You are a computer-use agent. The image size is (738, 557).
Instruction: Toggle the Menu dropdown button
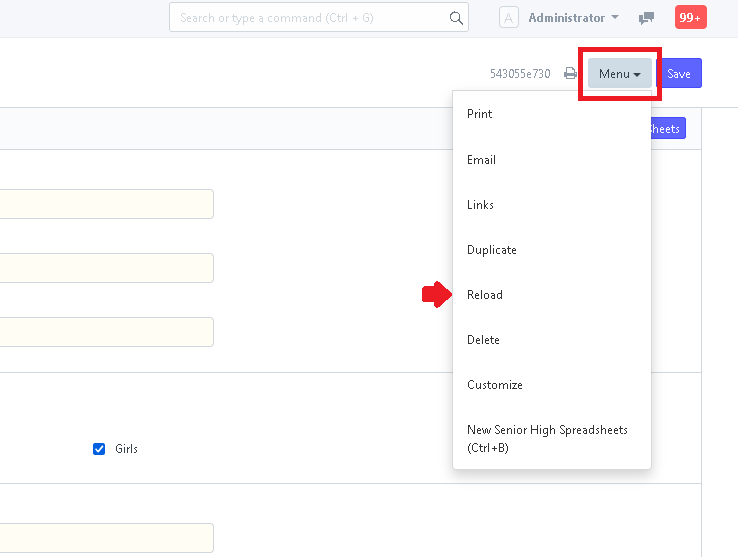(619, 73)
